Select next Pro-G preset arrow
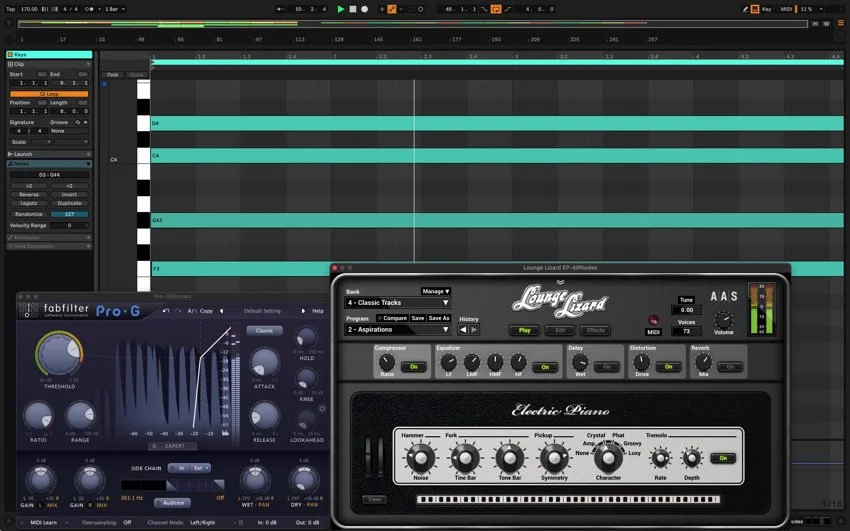850x531 pixels. [x=303, y=311]
